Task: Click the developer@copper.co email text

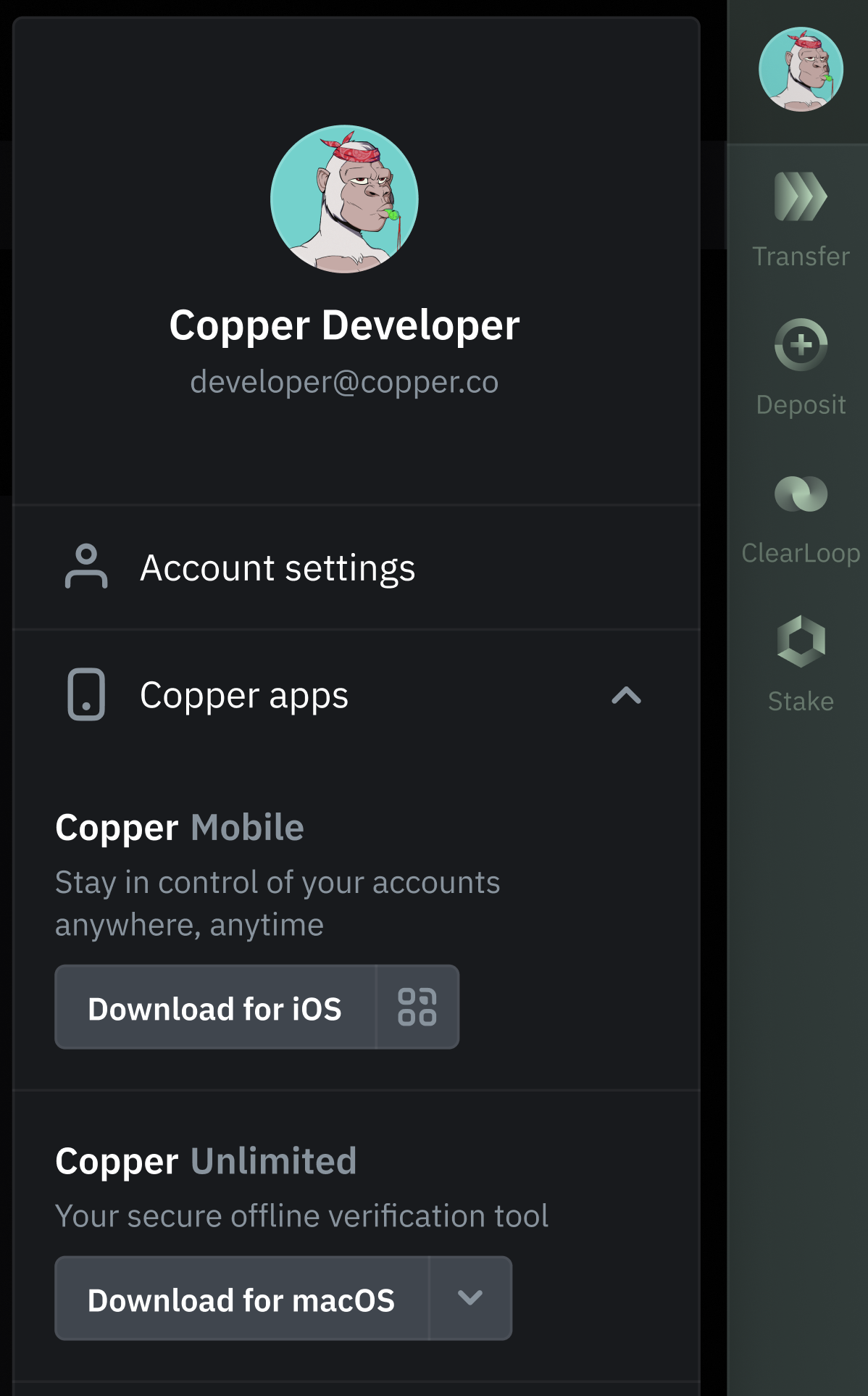Action: click(x=344, y=383)
